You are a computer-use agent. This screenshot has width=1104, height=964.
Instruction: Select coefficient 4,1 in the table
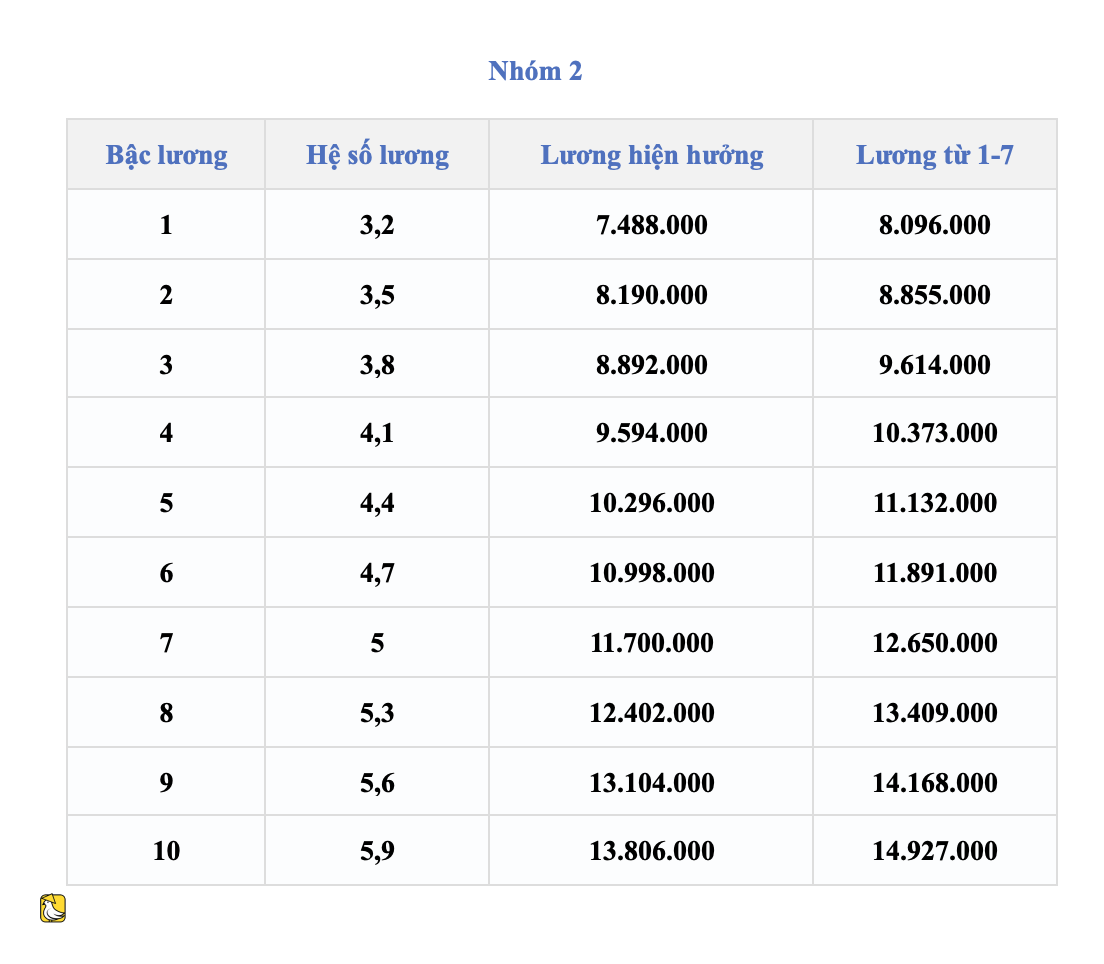377,432
